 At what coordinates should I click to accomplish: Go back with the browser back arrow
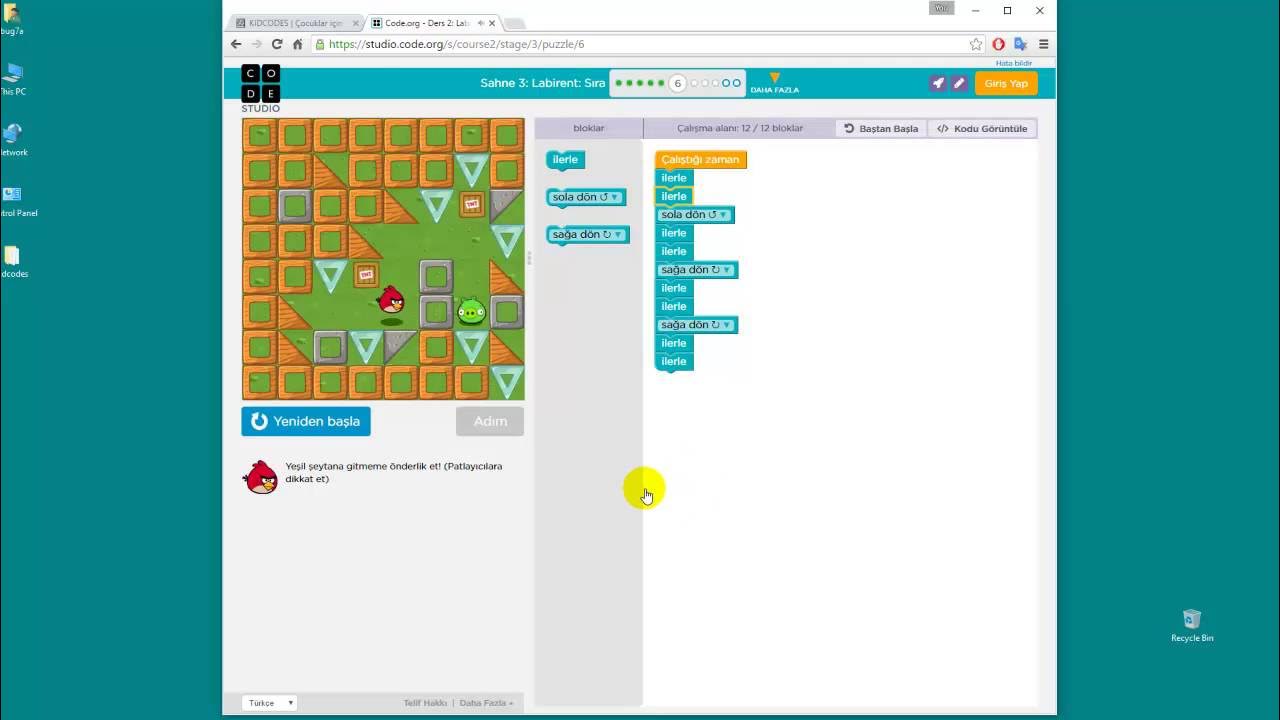[236, 44]
